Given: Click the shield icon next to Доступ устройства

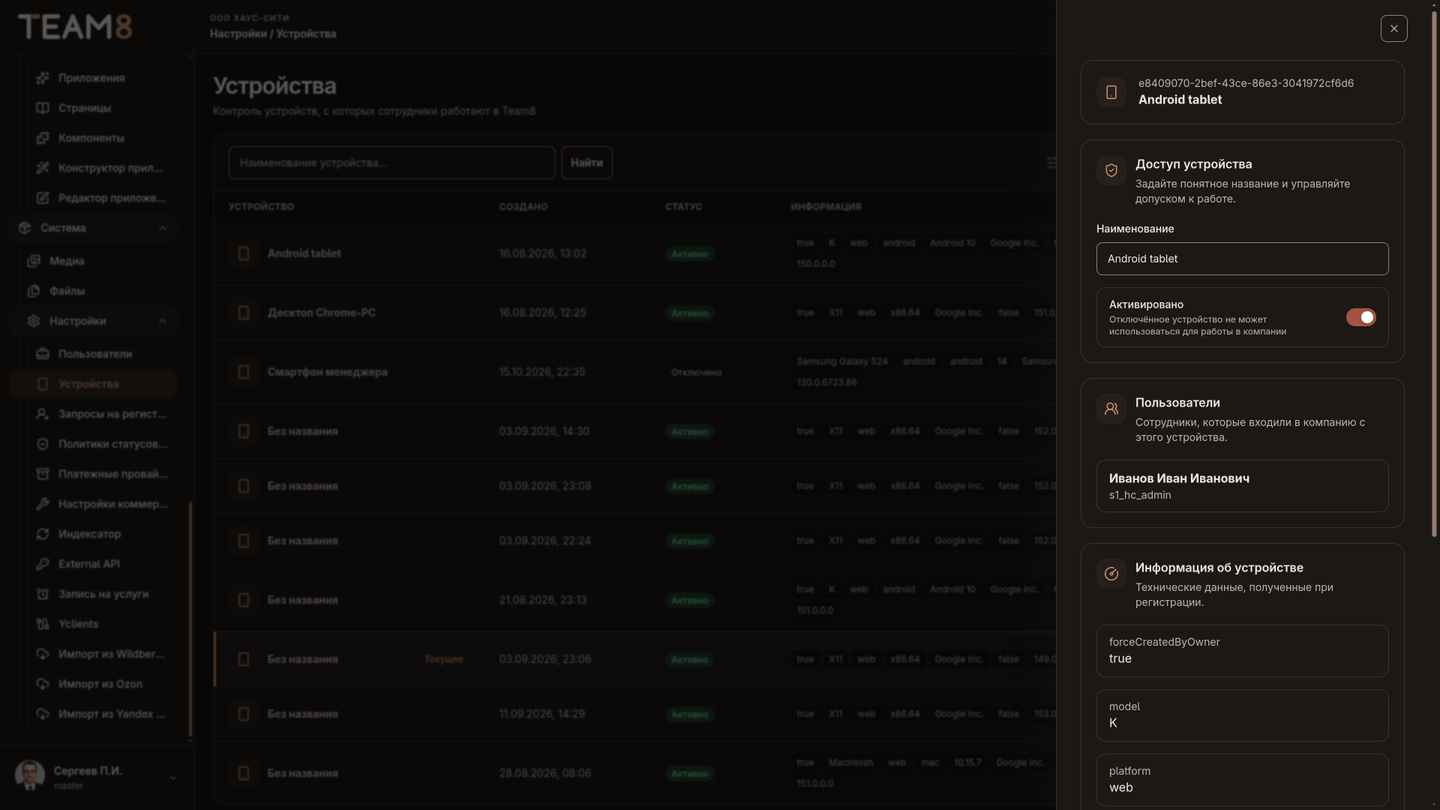Looking at the screenshot, I should point(1111,170).
